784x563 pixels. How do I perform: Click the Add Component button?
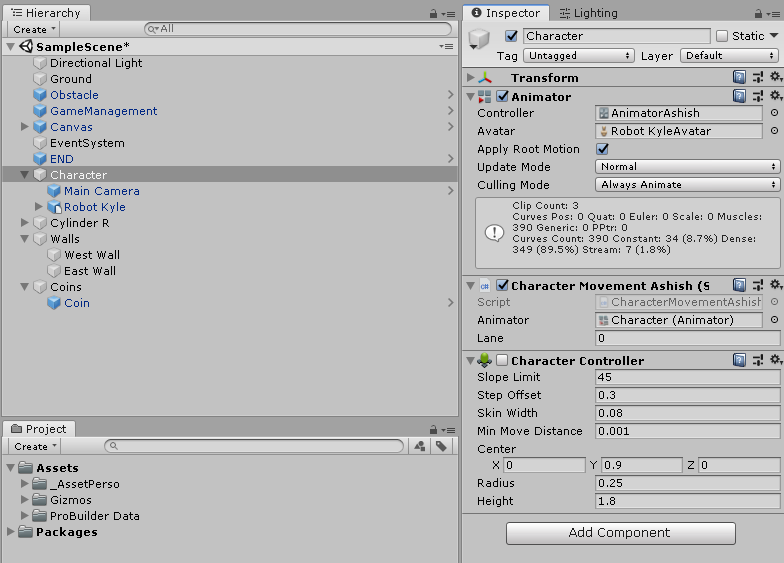[620, 533]
